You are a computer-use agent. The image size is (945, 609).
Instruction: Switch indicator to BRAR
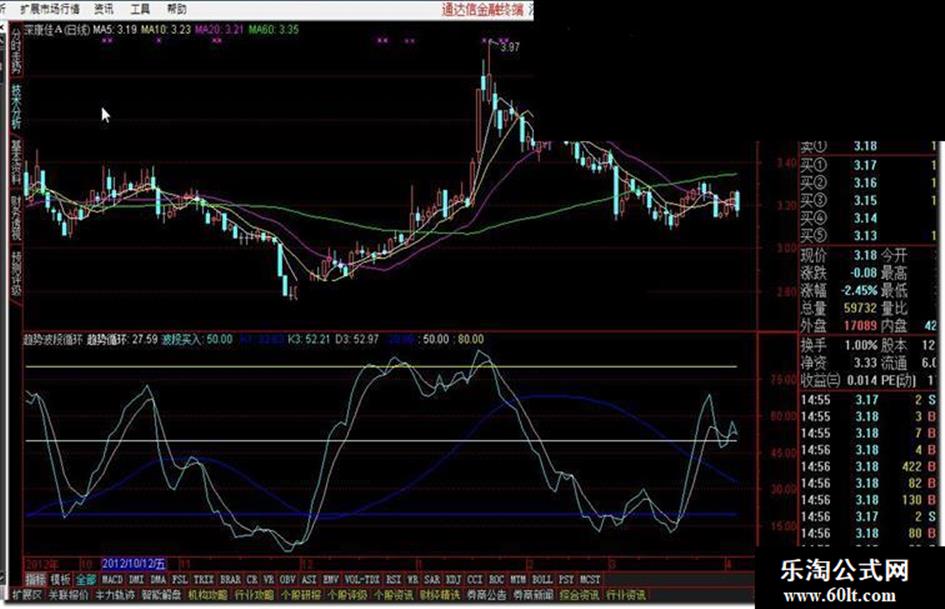(230, 579)
